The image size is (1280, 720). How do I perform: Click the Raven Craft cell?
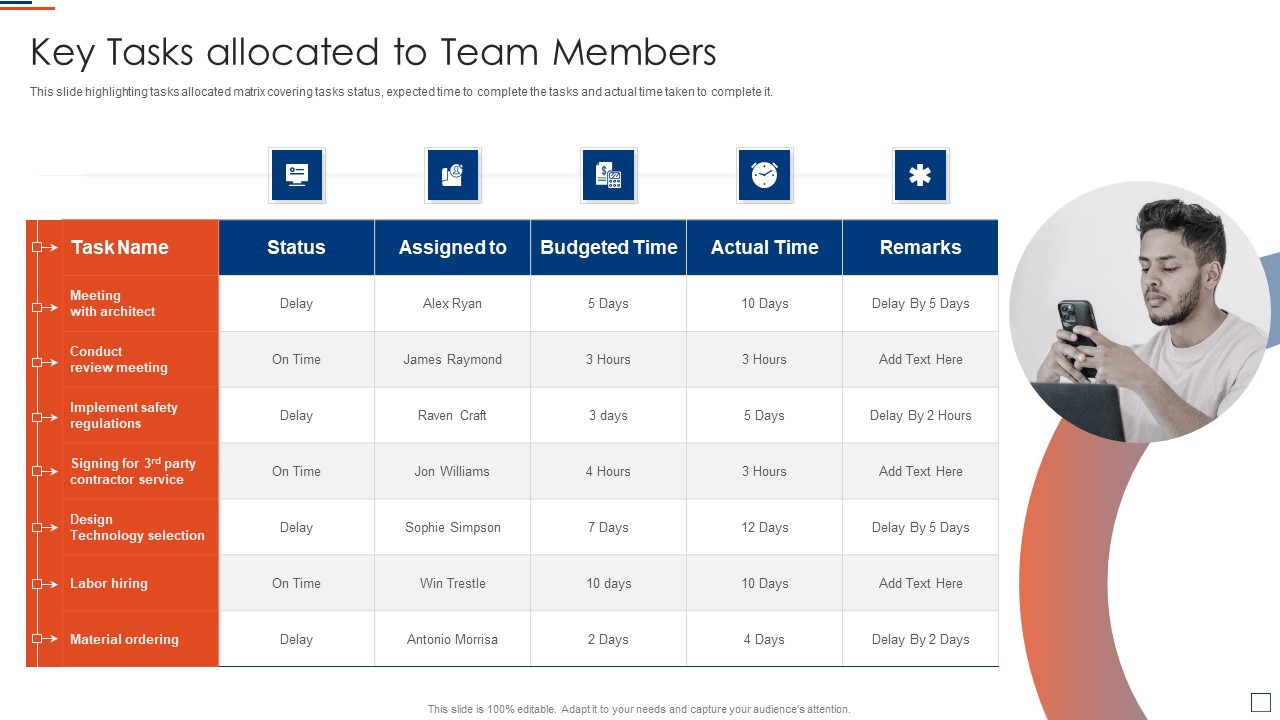point(453,415)
